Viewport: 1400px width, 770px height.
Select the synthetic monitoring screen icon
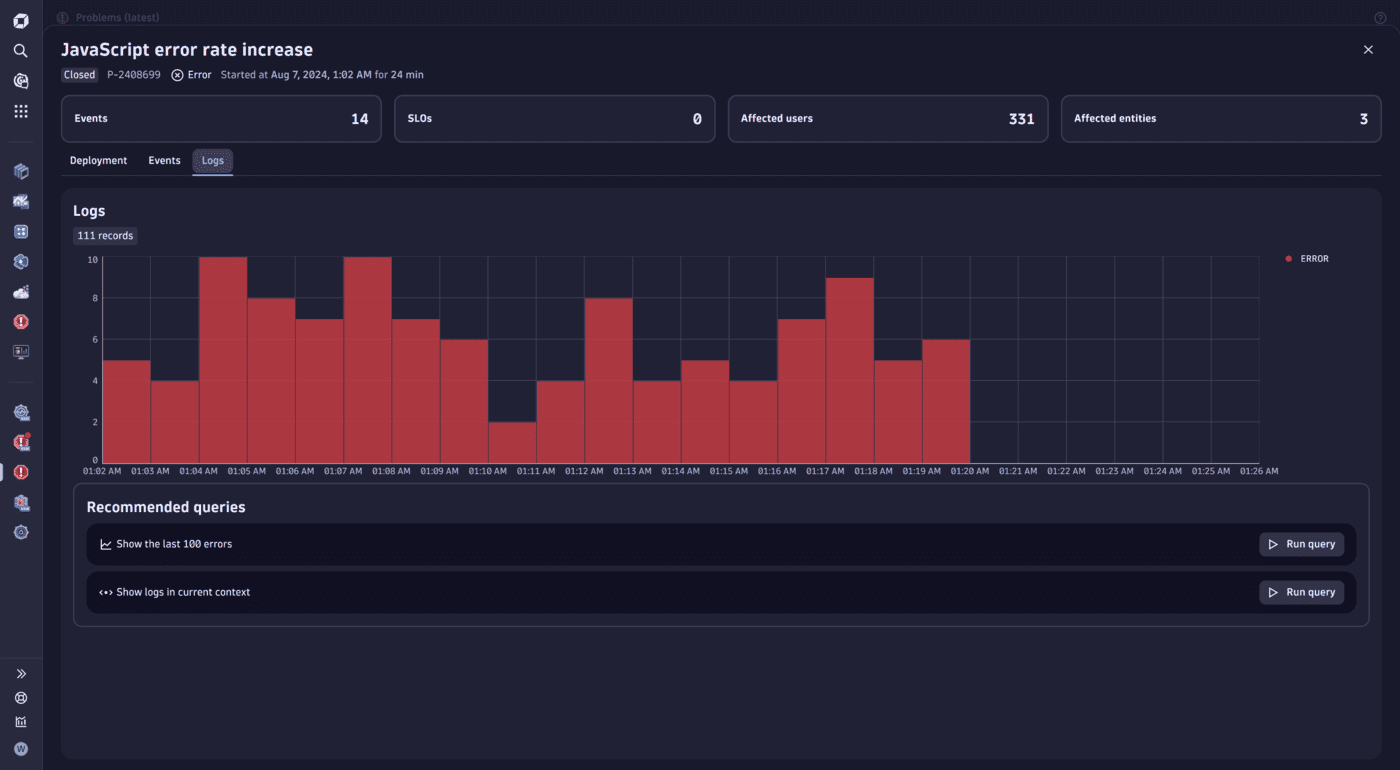pos(20,351)
